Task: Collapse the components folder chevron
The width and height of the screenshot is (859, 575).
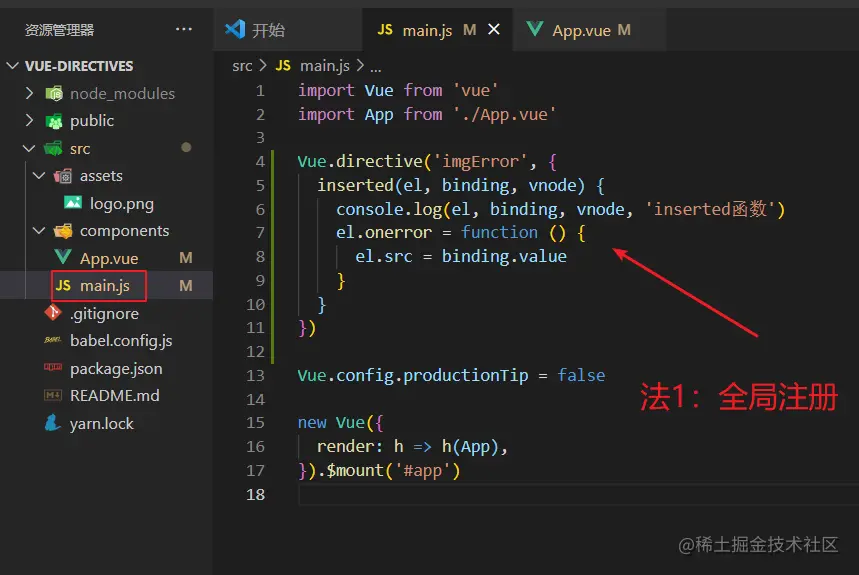Action: pyautogui.click(x=39, y=231)
